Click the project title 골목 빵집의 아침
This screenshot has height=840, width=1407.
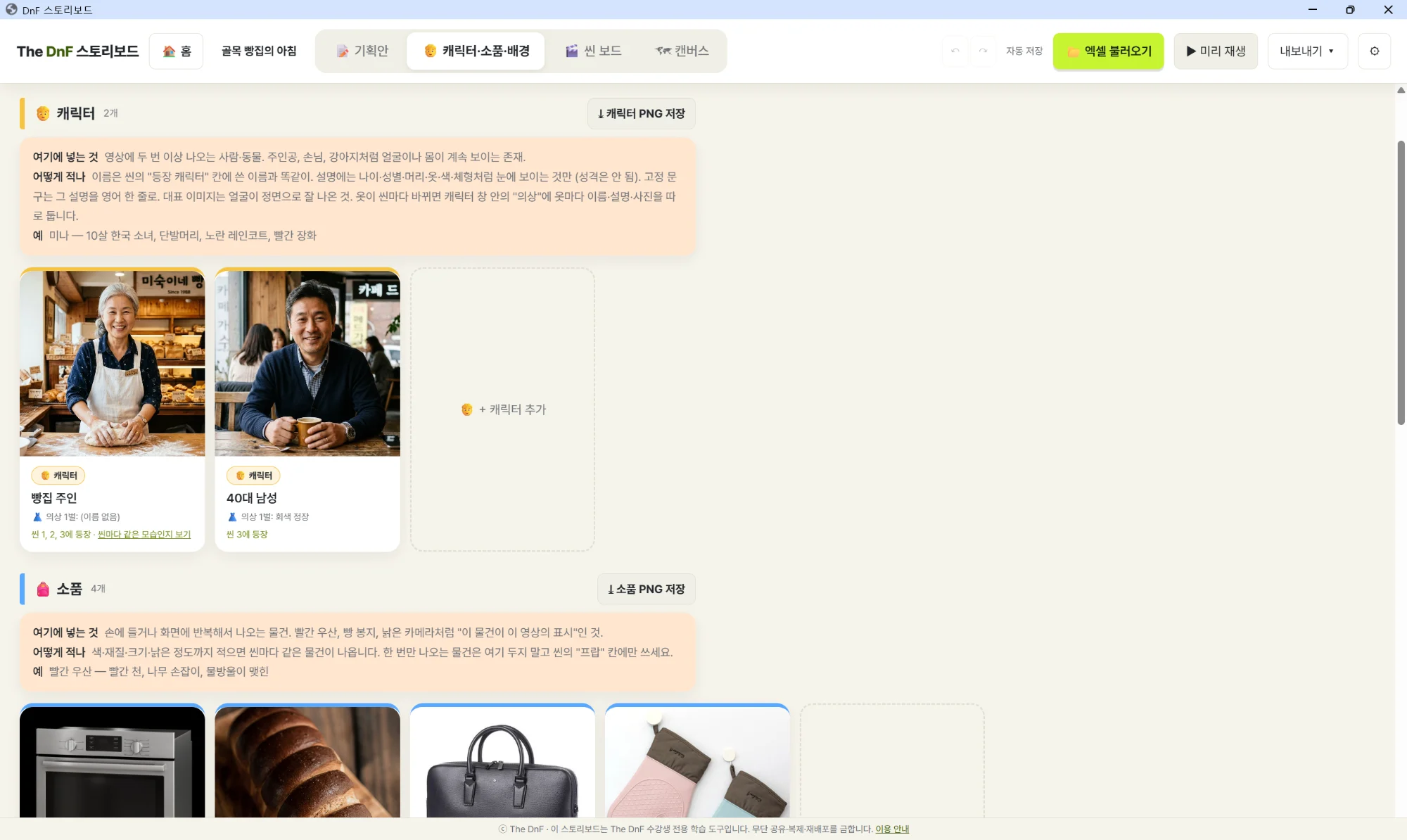[259, 51]
